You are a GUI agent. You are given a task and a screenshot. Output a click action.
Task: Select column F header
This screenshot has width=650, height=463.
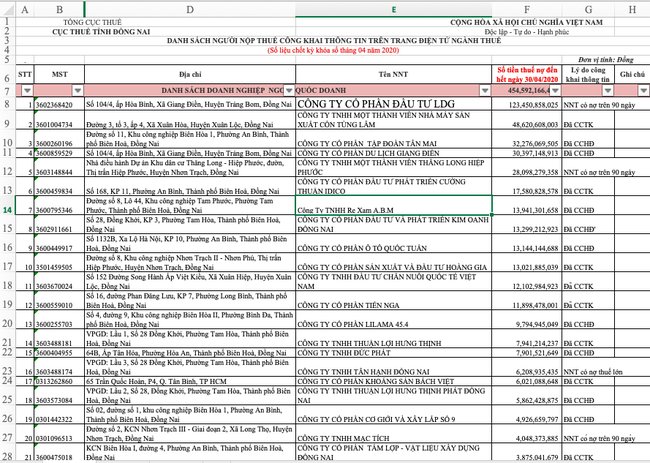pos(527,10)
